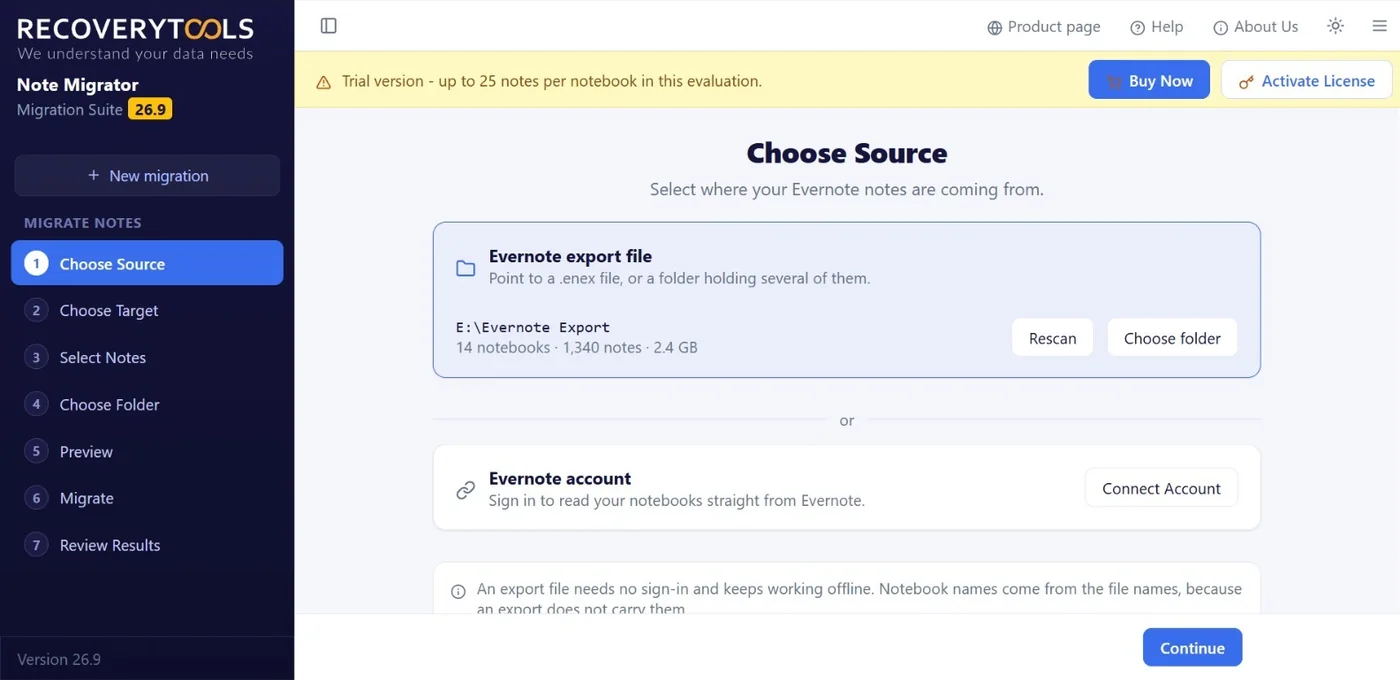
Task: Go to Select Notes step label
Action: pos(103,358)
